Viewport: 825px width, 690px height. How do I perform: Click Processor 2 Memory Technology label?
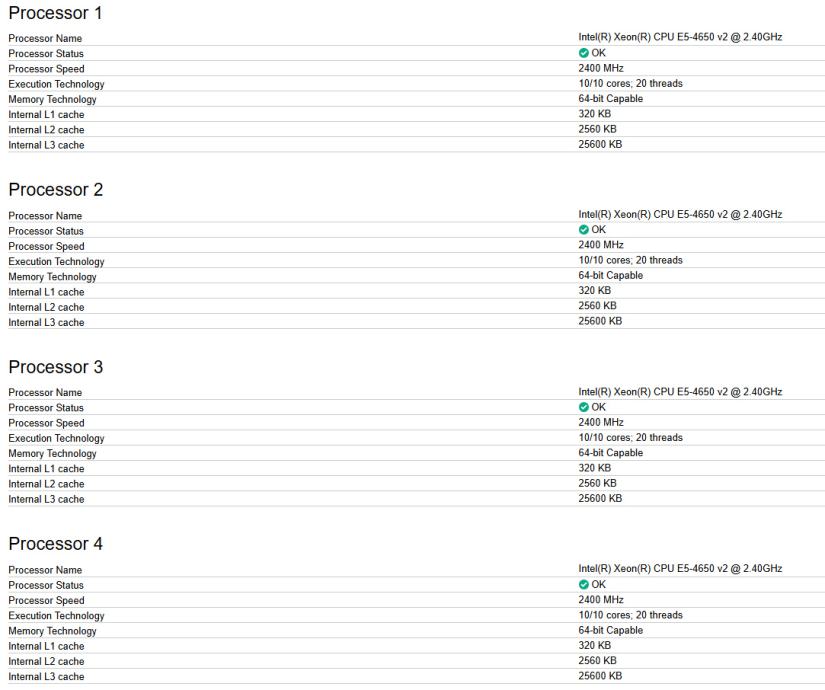(x=52, y=277)
